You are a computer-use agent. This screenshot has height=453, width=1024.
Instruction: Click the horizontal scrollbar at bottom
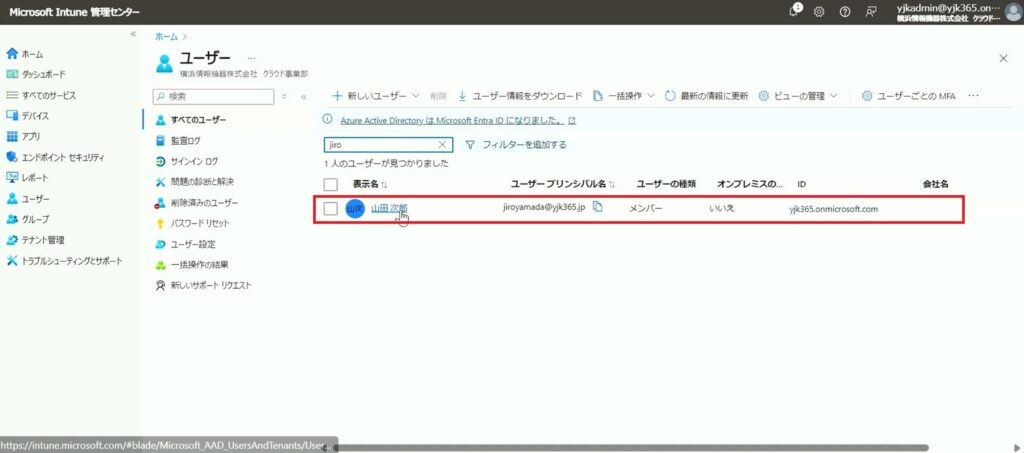point(630,448)
